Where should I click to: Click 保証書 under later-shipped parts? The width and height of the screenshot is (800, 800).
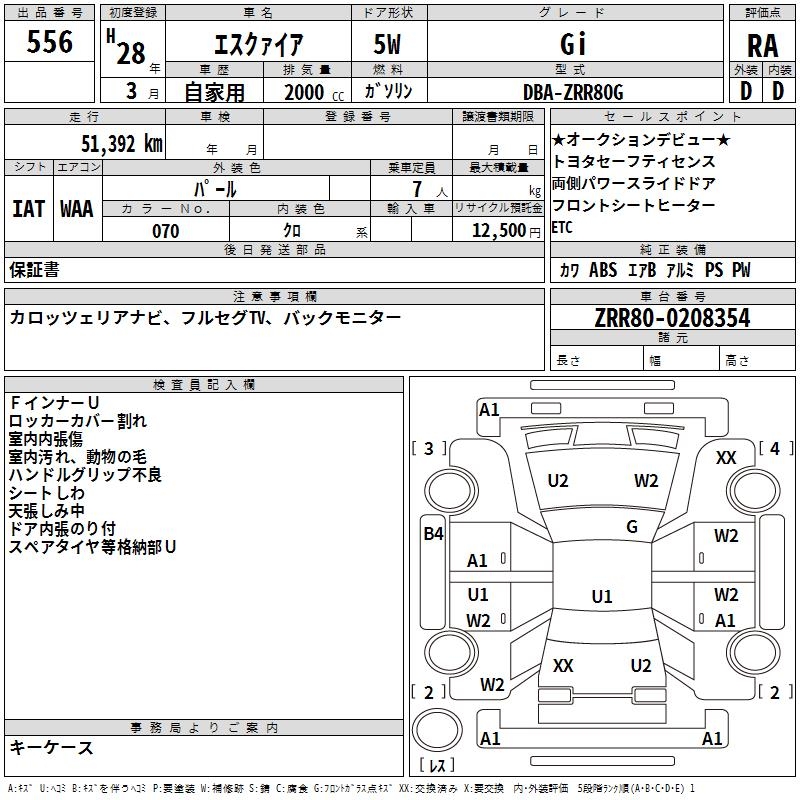pos(34,269)
